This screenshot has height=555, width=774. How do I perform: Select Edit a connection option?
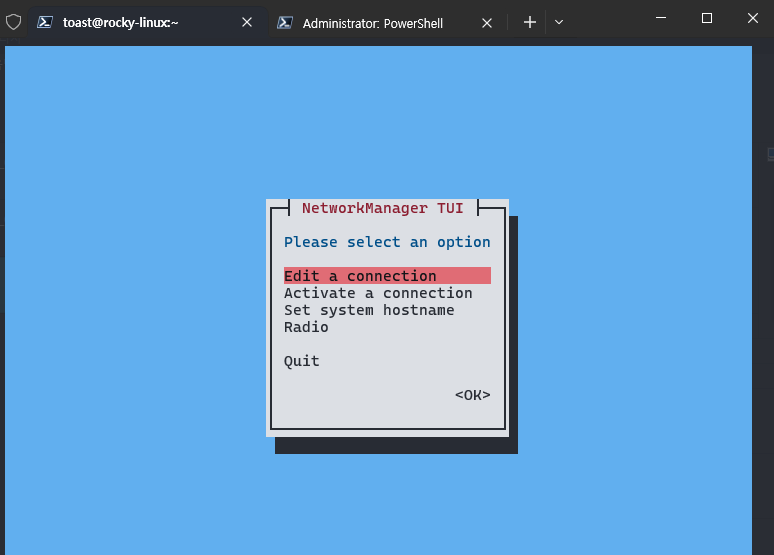[x=387, y=276]
